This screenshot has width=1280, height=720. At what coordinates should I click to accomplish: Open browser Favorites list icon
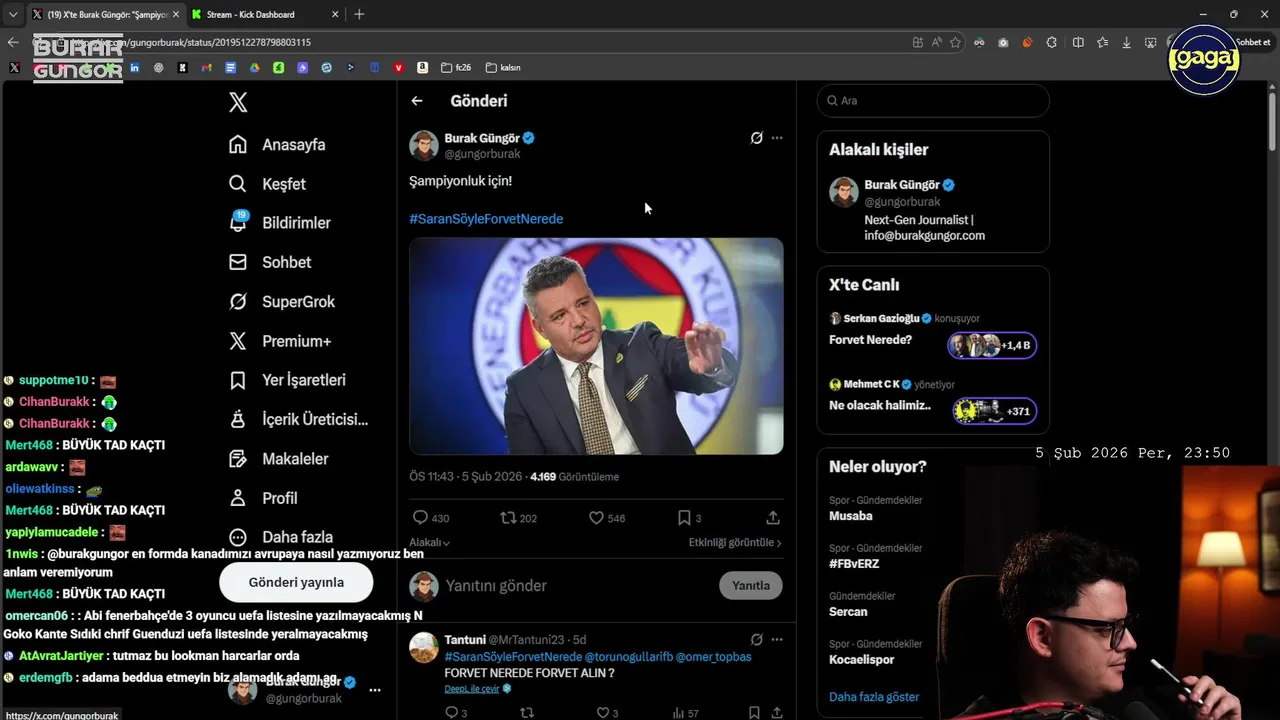point(1102,42)
